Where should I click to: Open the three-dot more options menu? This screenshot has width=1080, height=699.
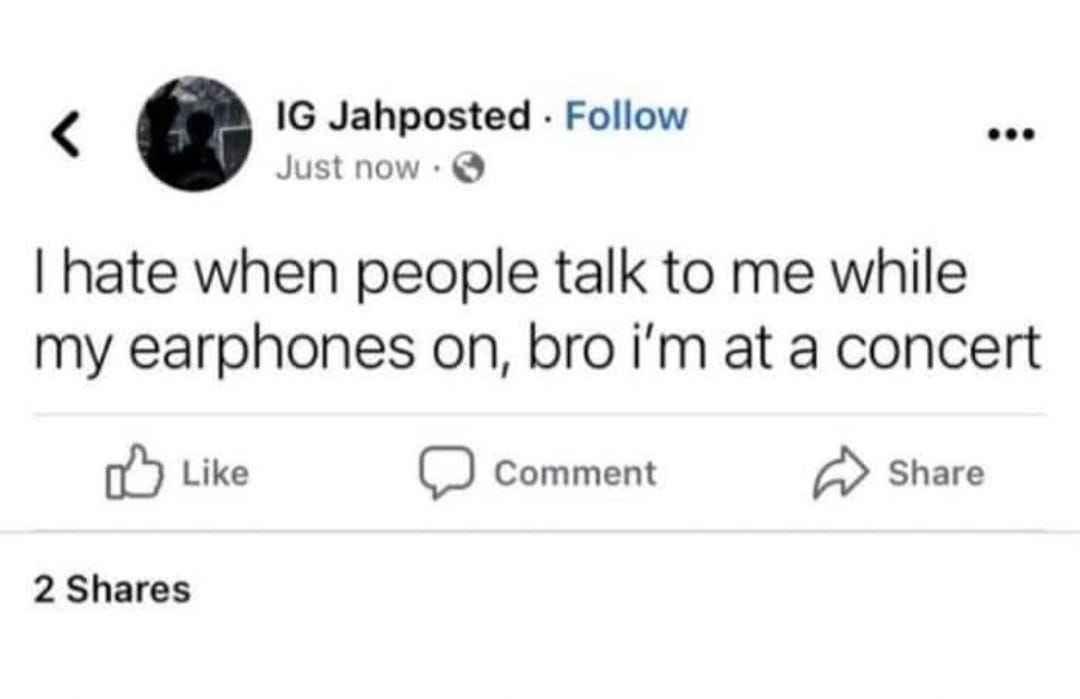pos(1011,134)
